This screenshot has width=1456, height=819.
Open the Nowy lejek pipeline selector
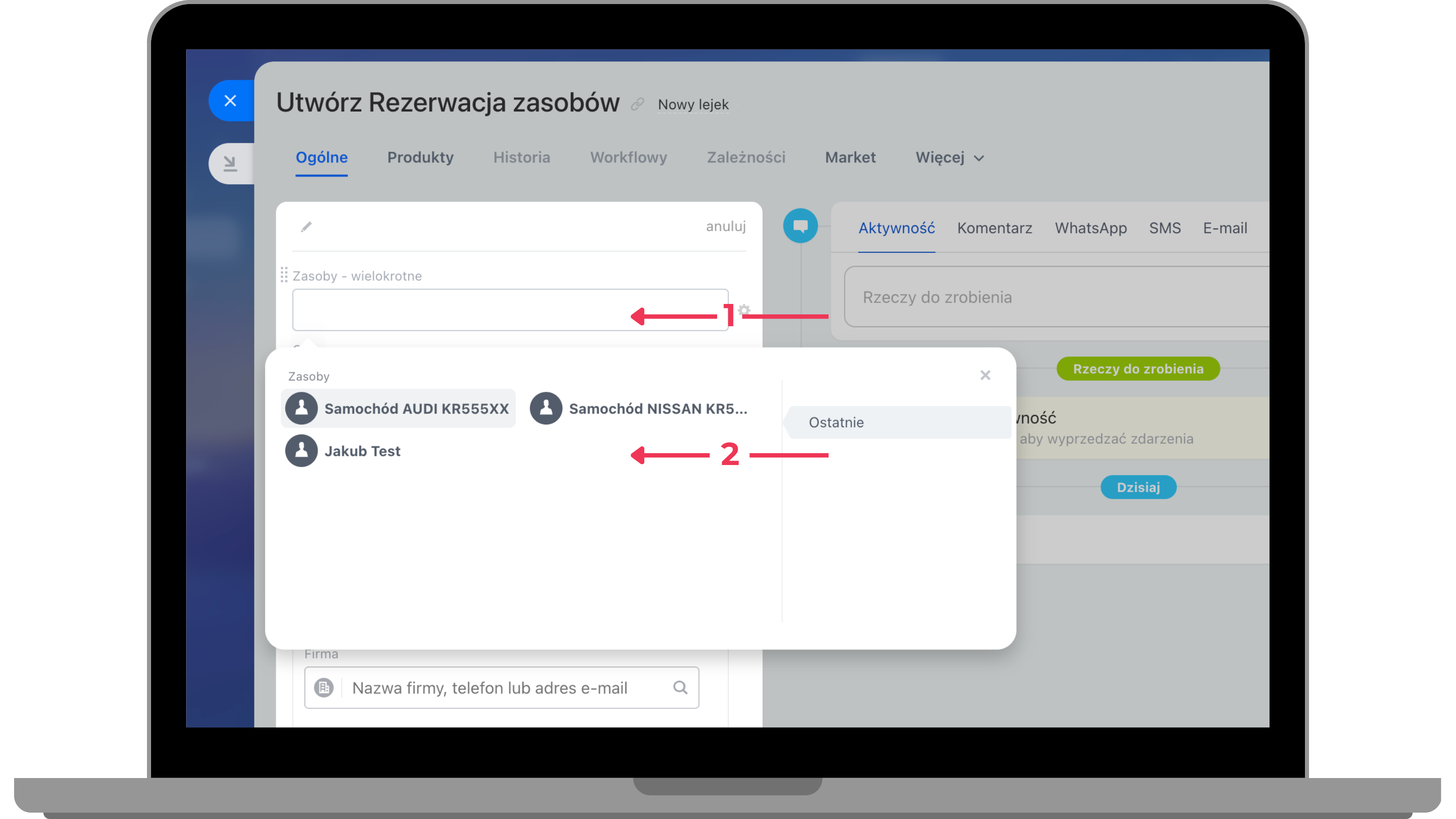coord(693,105)
